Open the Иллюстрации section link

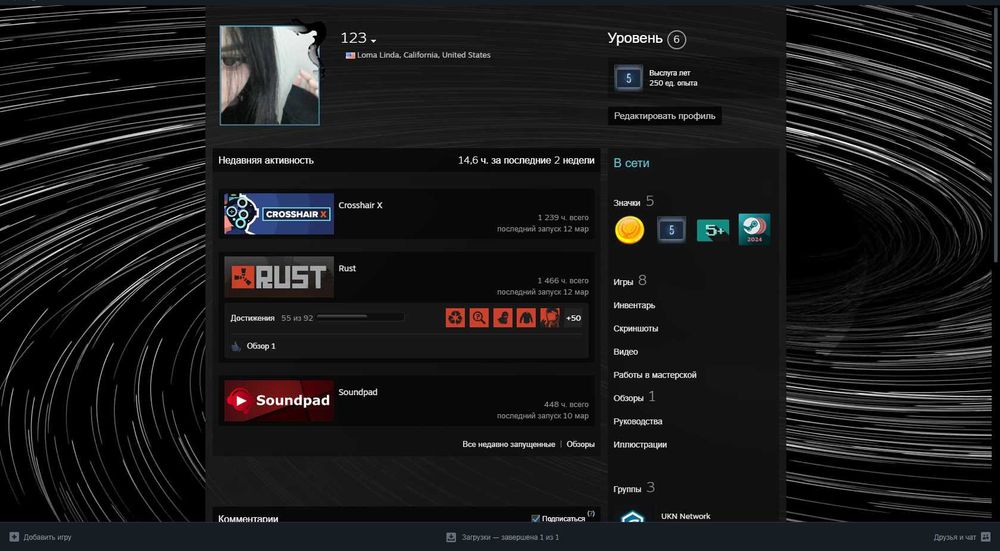point(640,444)
